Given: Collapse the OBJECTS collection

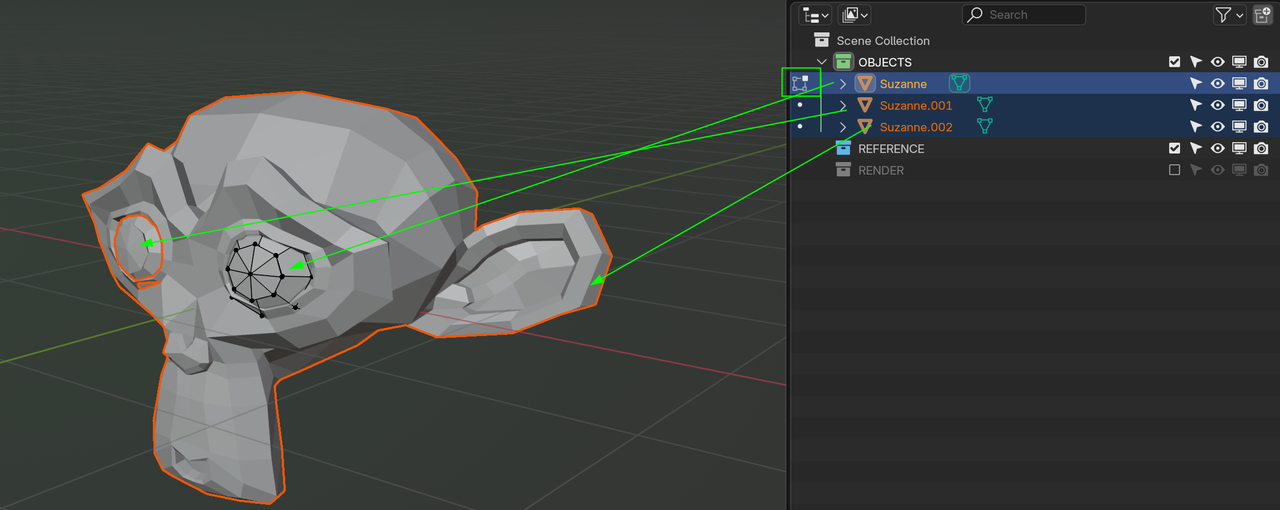Looking at the screenshot, I should coord(822,62).
